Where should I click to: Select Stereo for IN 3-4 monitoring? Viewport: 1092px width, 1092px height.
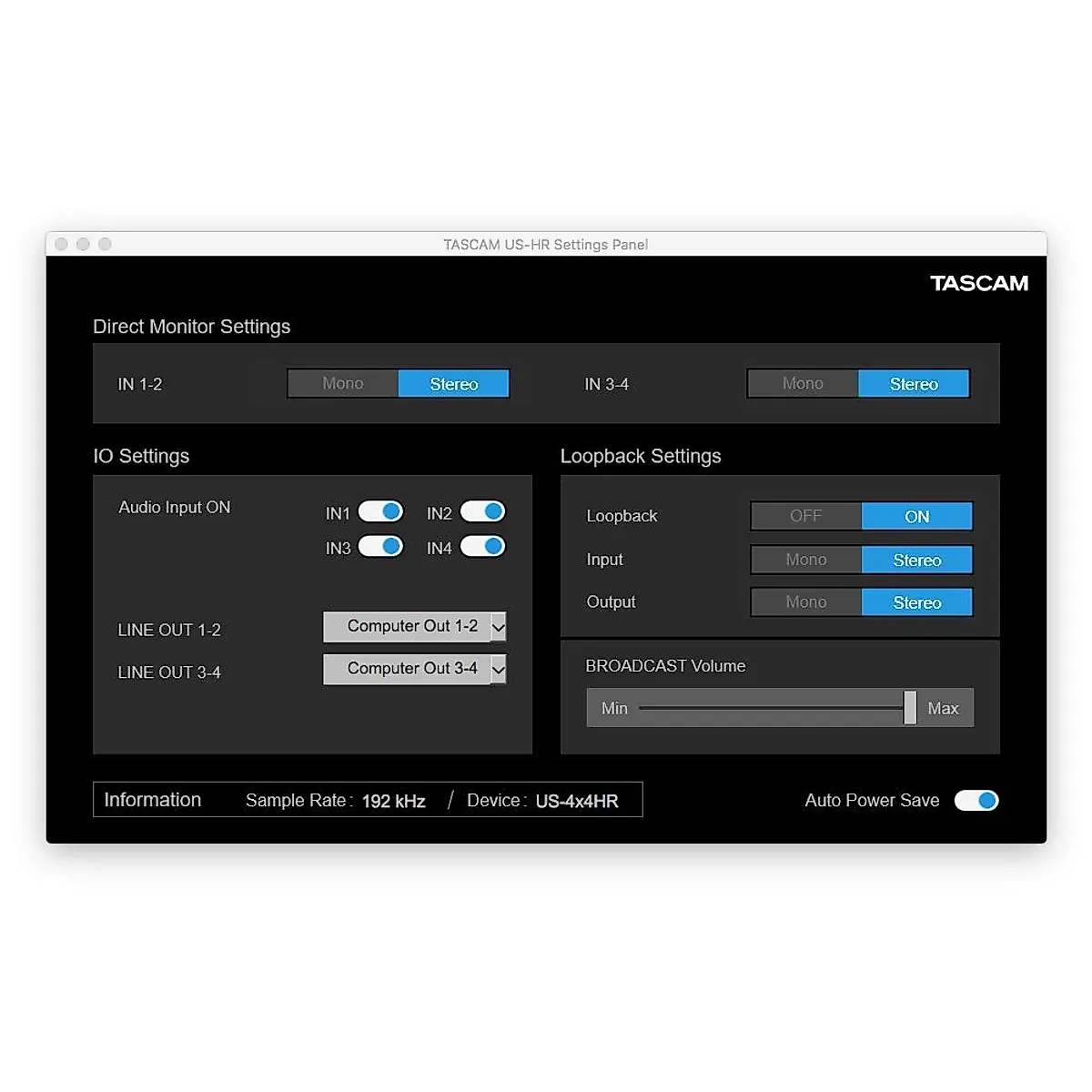(x=914, y=384)
